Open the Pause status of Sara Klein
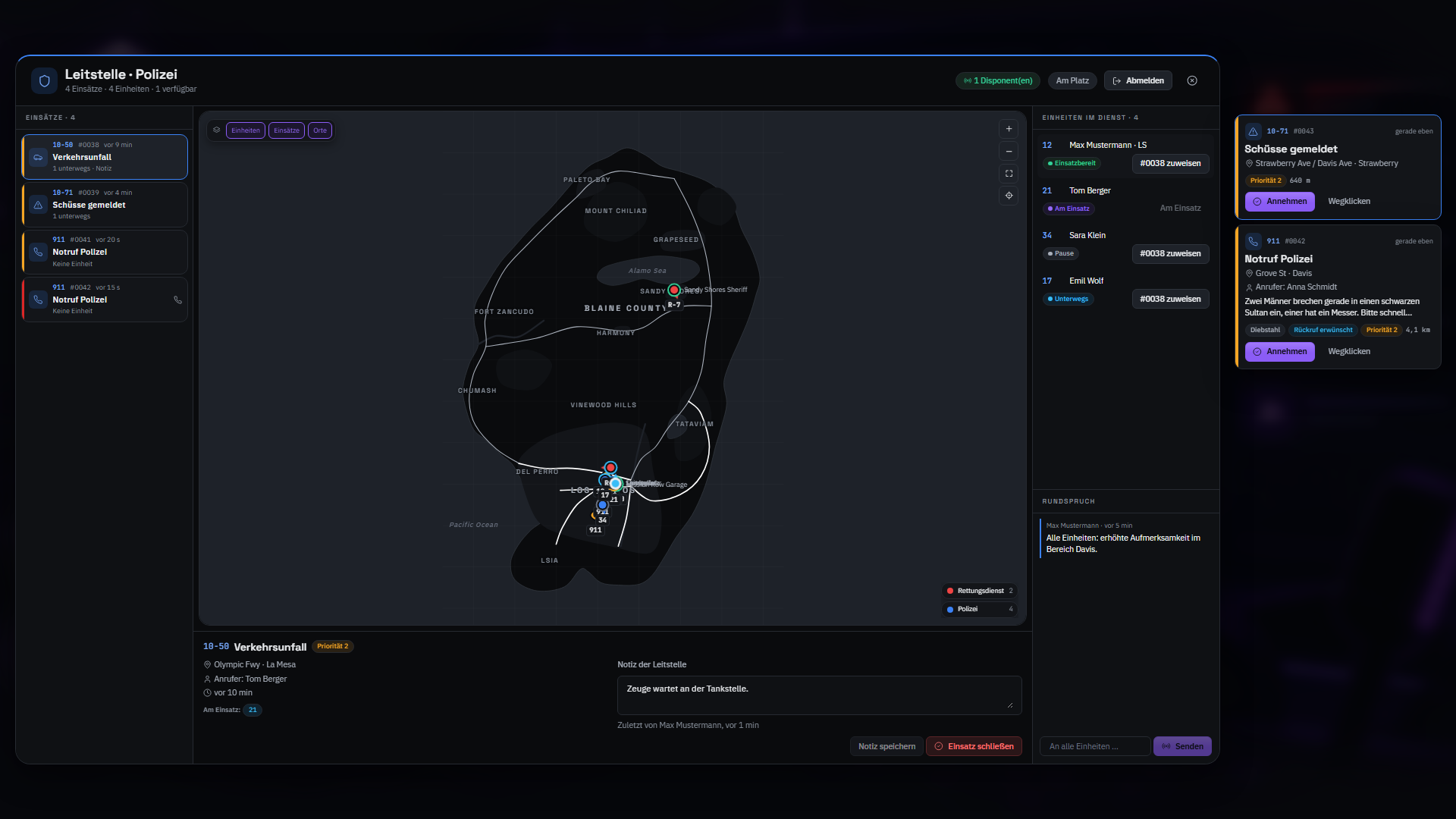Viewport: 1456px width, 819px height. (x=1061, y=253)
